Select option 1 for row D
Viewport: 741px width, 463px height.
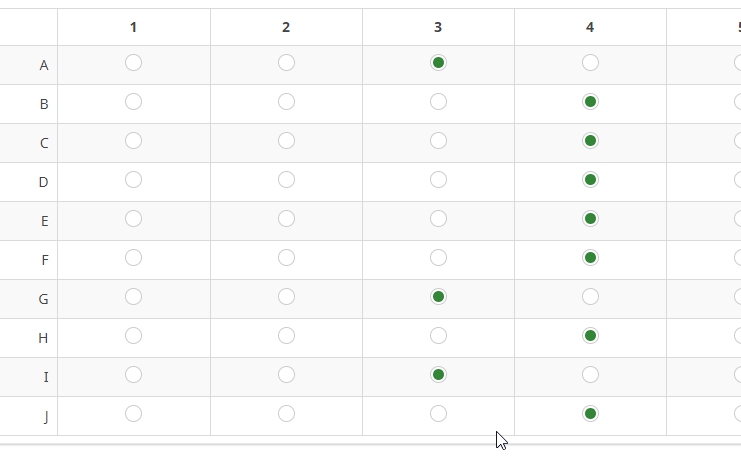[133, 180]
